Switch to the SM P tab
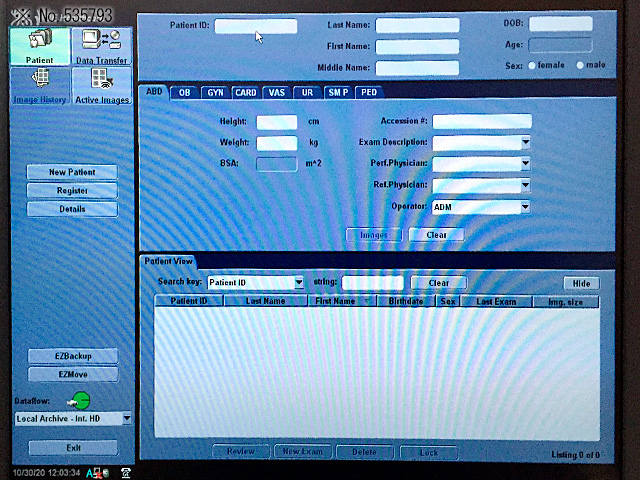Screen dimensions: 640x480 tap(338, 93)
